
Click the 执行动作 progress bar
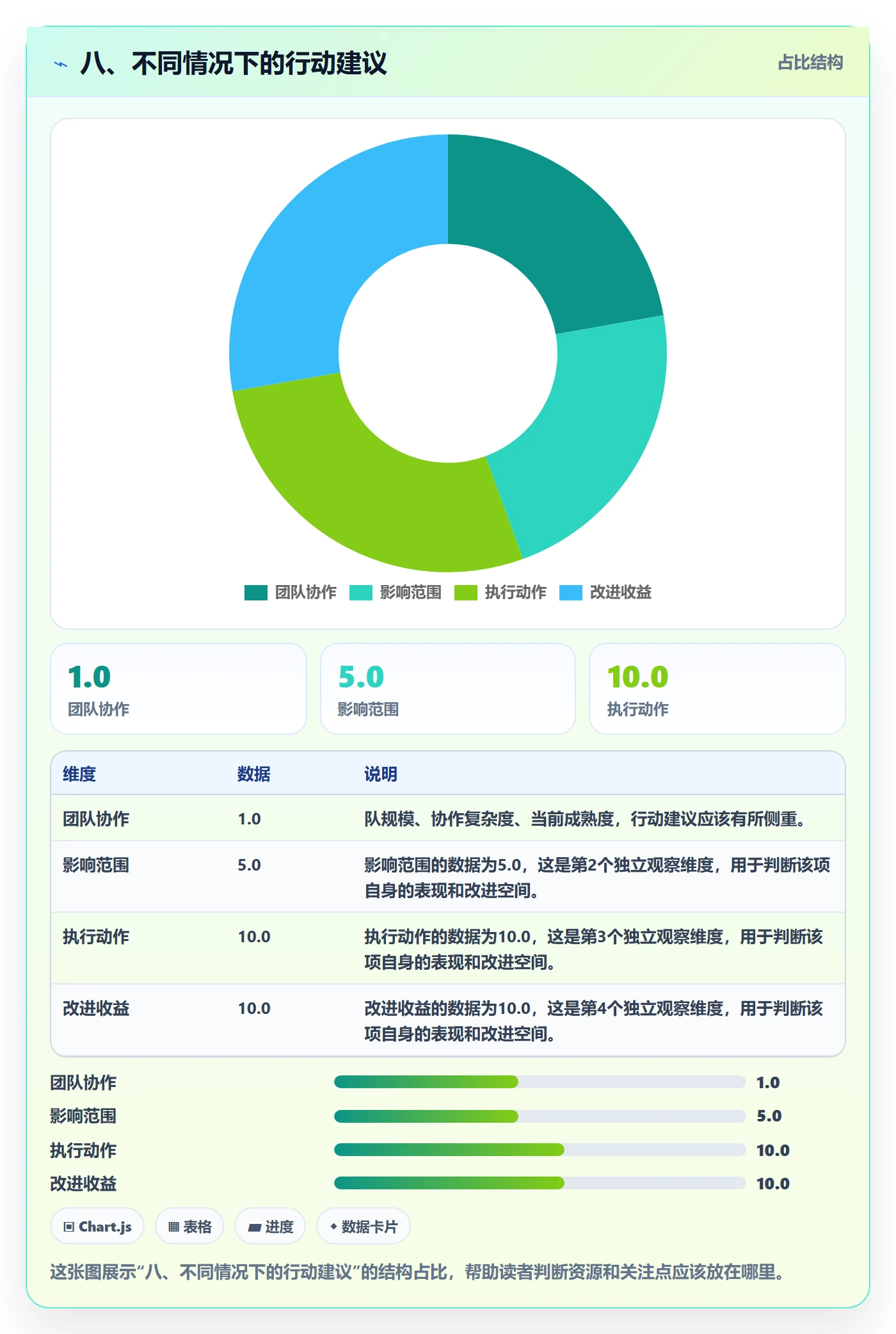(540, 1150)
